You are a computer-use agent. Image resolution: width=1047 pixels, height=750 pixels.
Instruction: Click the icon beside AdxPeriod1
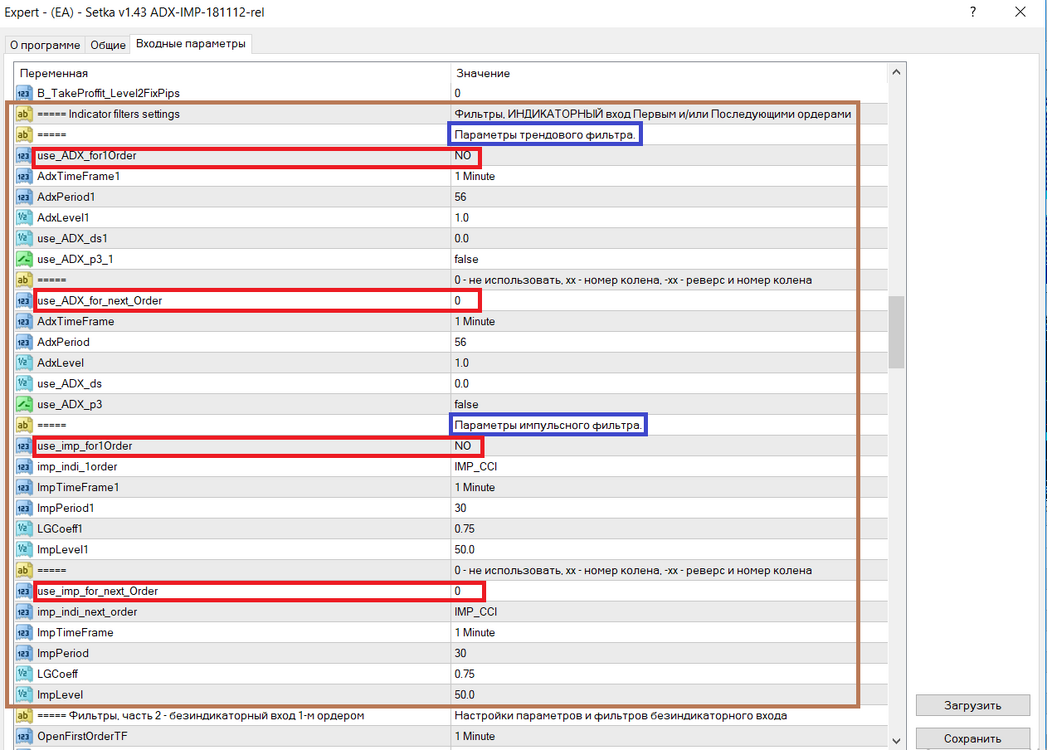click(x=24, y=197)
